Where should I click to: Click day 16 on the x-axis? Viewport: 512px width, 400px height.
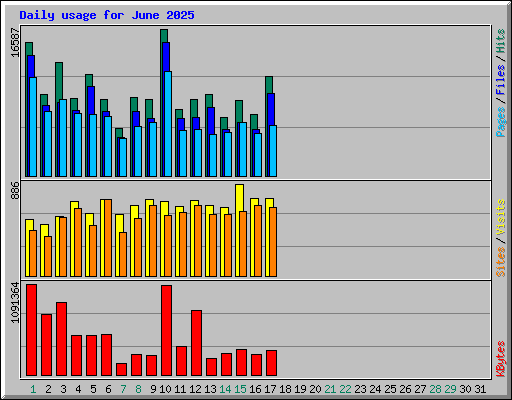click(255, 389)
